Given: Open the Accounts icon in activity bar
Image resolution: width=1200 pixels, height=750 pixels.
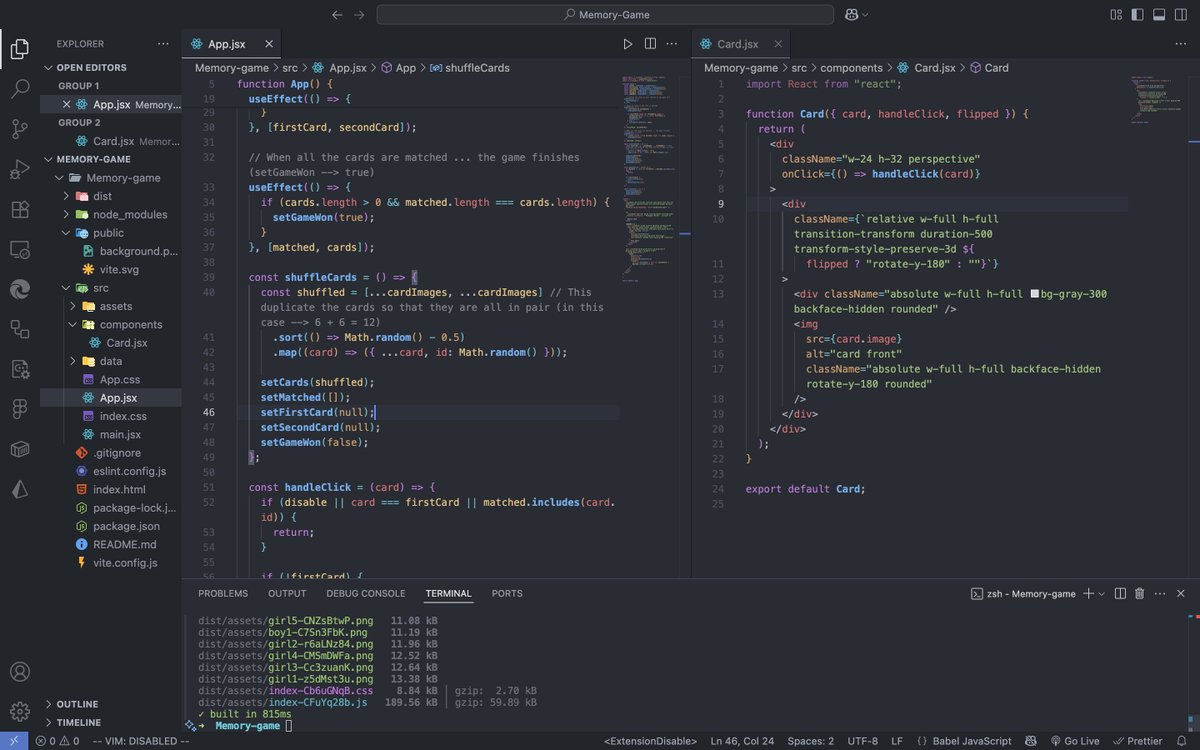Looking at the screenshot, I should pyautogui.click(x=20, y=672).
